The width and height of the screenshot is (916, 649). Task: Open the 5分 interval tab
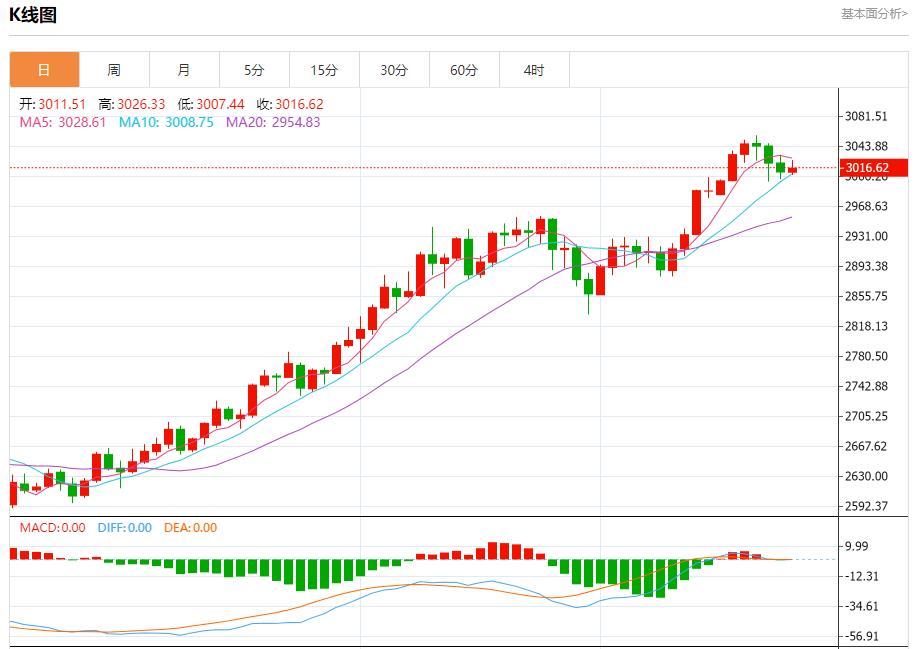click(x=254, y=70)
